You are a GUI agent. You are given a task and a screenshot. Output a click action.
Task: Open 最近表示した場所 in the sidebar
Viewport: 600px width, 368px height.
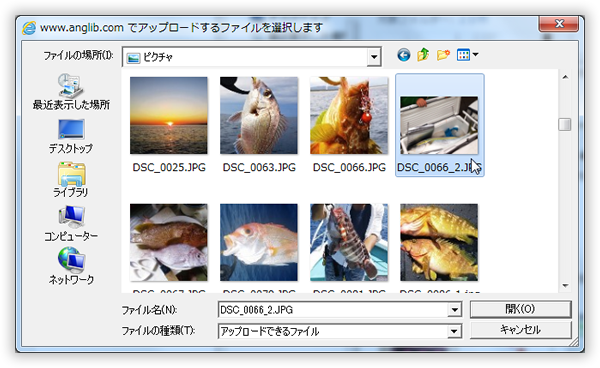[x=71, y=92]
